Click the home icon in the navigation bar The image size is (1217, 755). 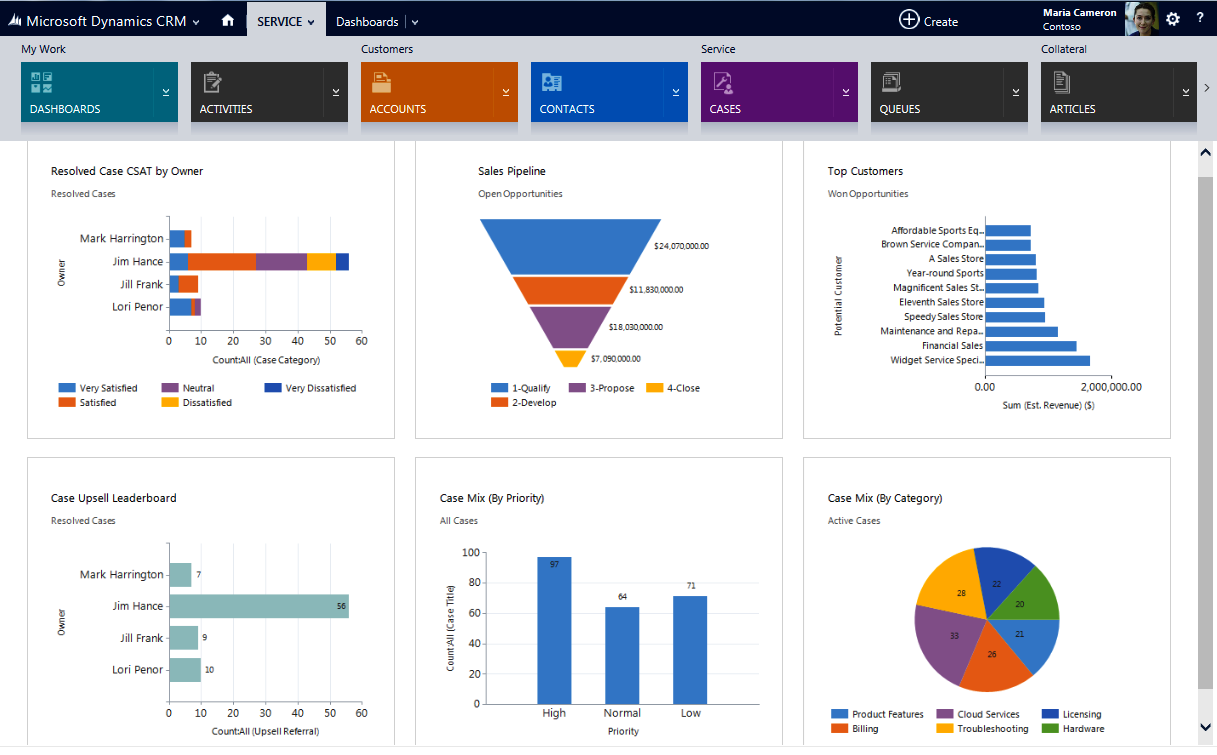(x=227, y=18)
